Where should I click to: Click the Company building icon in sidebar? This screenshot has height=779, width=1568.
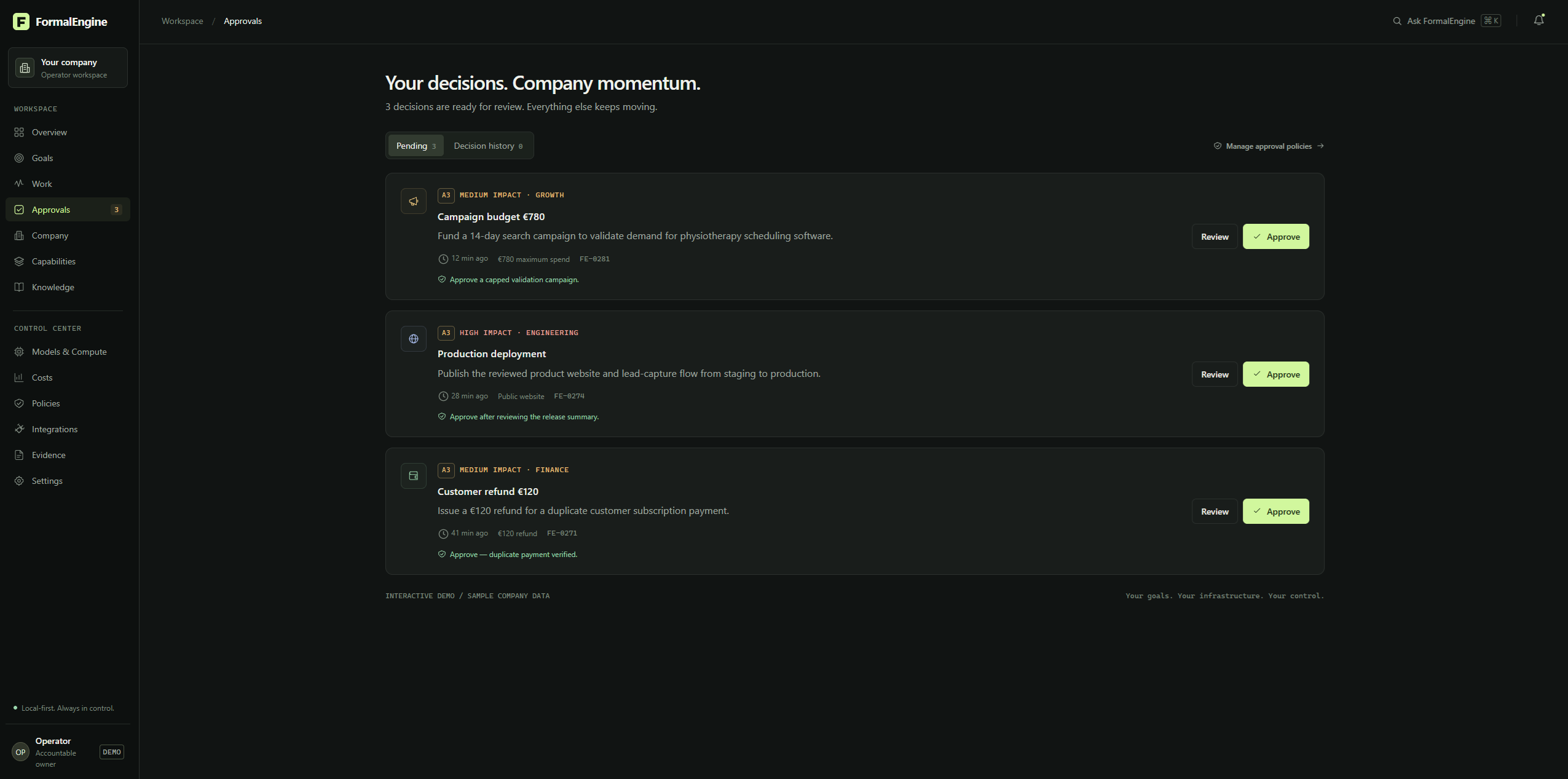(x=19, y=235)
